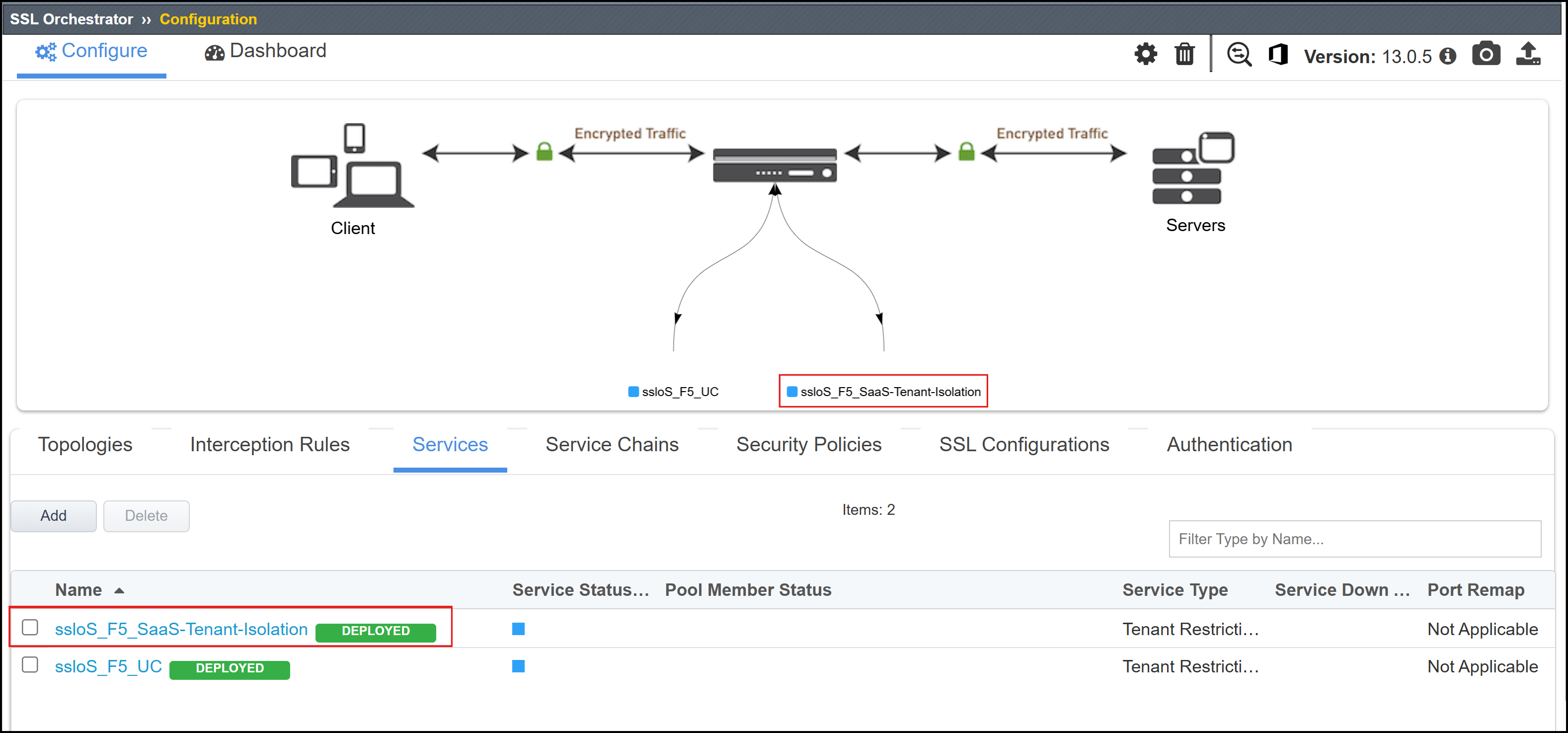Click the Service Down column header
This screenshot has width=1568, height=733.
tap(1341, 590)
